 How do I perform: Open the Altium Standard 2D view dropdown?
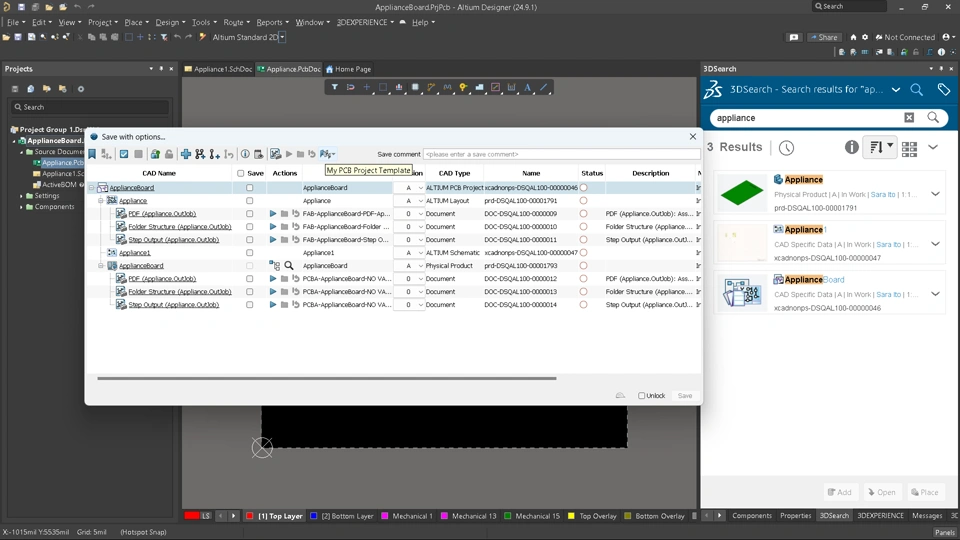[282, 37]
